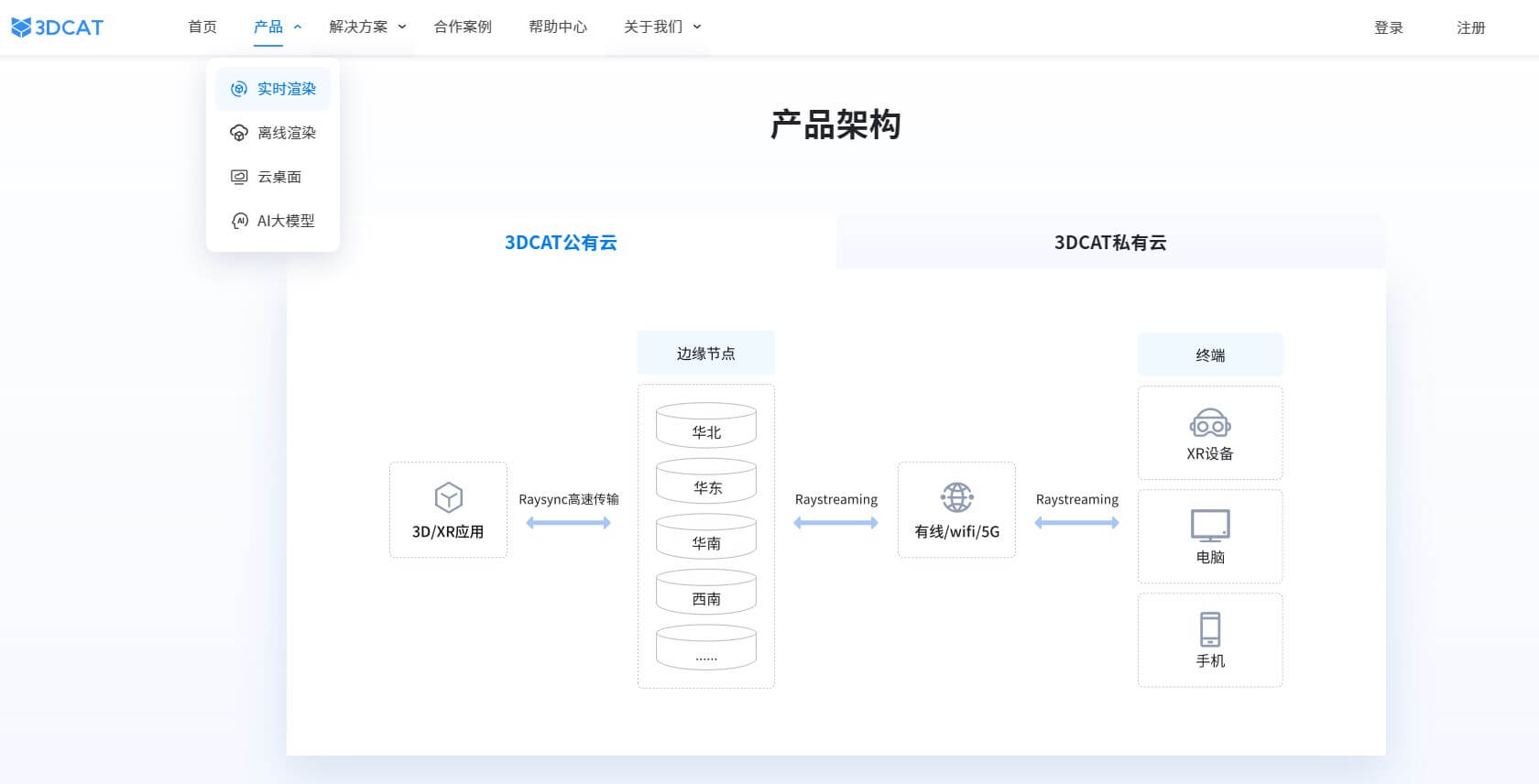1539x784 pixels.
Task: Click the 离线渲染 cloud icon
Action: 239,133
